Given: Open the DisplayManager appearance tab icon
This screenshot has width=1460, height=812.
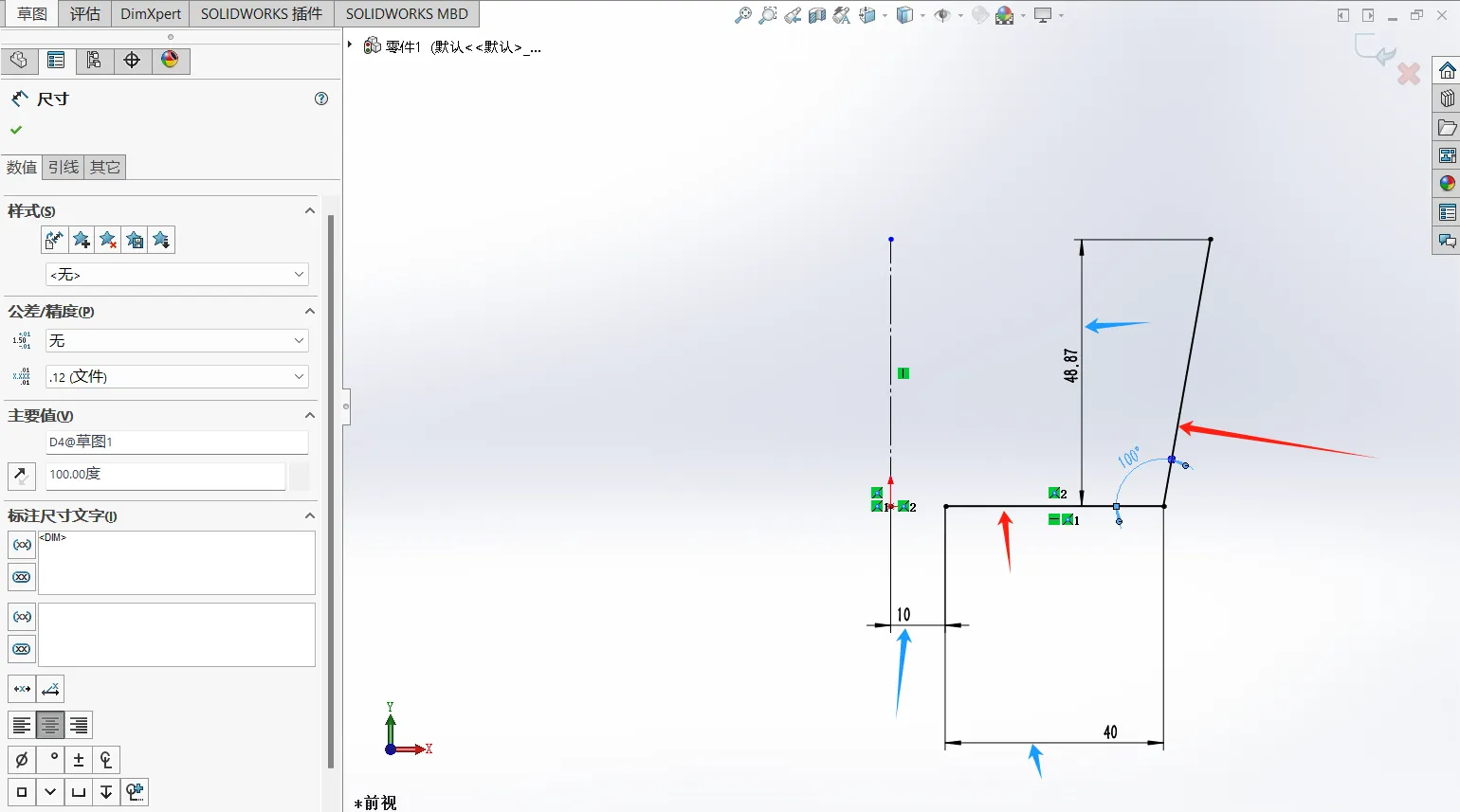Looking at the screenshot, I should [170, 60].
